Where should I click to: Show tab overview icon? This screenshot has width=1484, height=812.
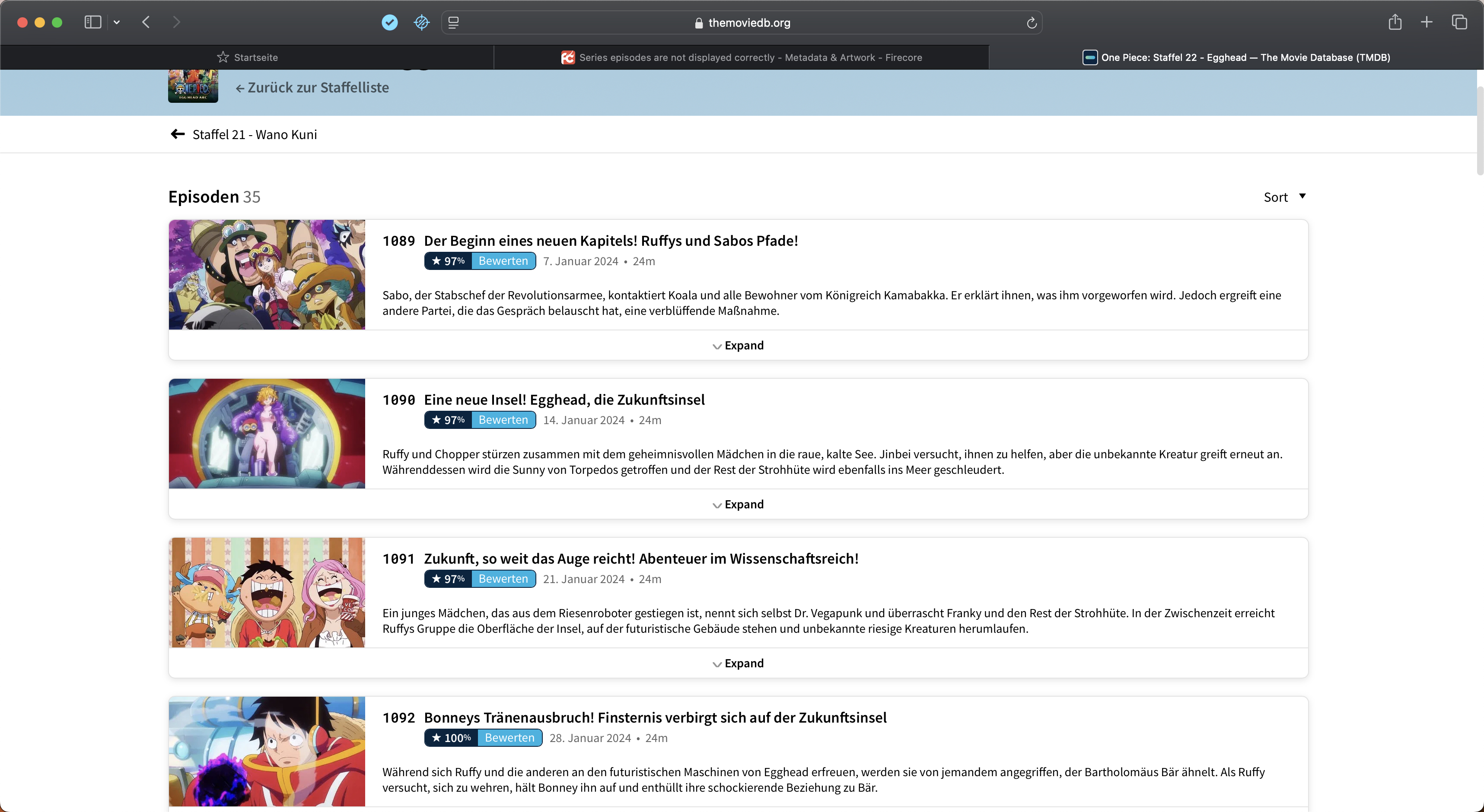coord(1459,22)
